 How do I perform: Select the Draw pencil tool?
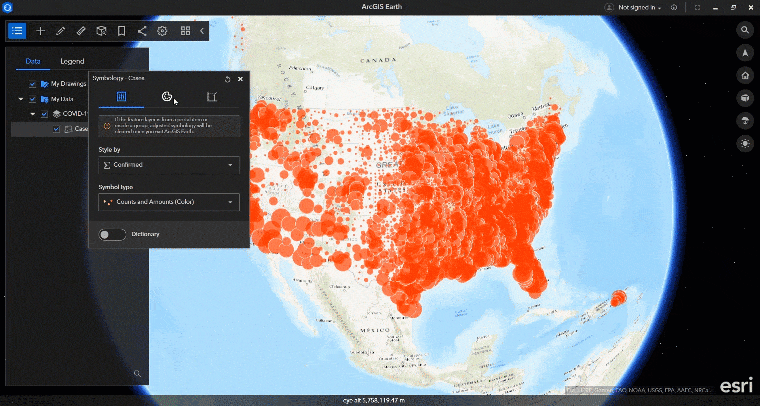pyautogui.click(x=61, y=31)
